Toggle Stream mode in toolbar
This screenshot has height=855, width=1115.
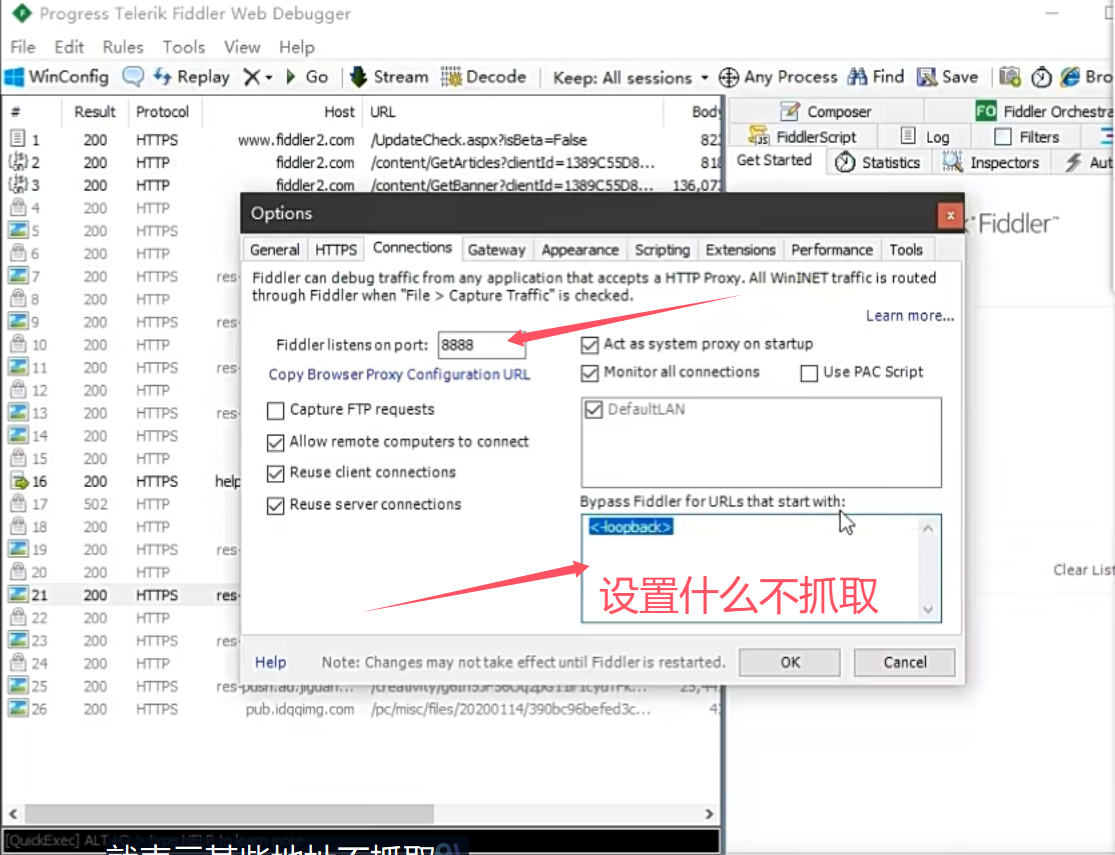389,77
